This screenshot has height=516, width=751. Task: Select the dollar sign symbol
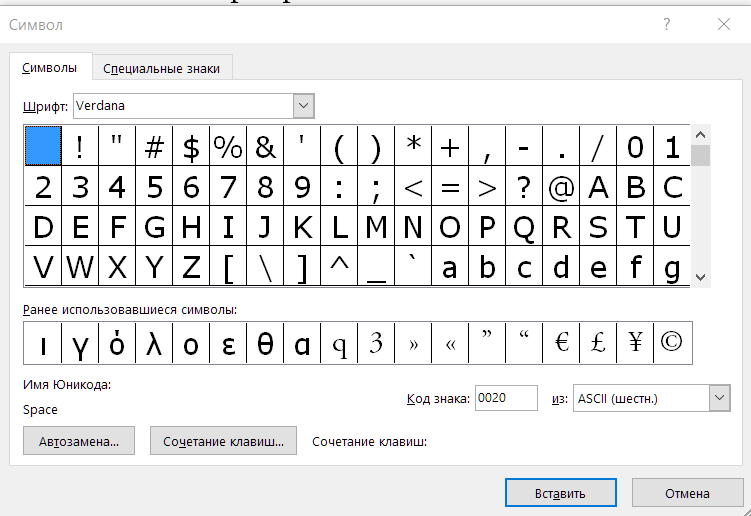(191, 146)
